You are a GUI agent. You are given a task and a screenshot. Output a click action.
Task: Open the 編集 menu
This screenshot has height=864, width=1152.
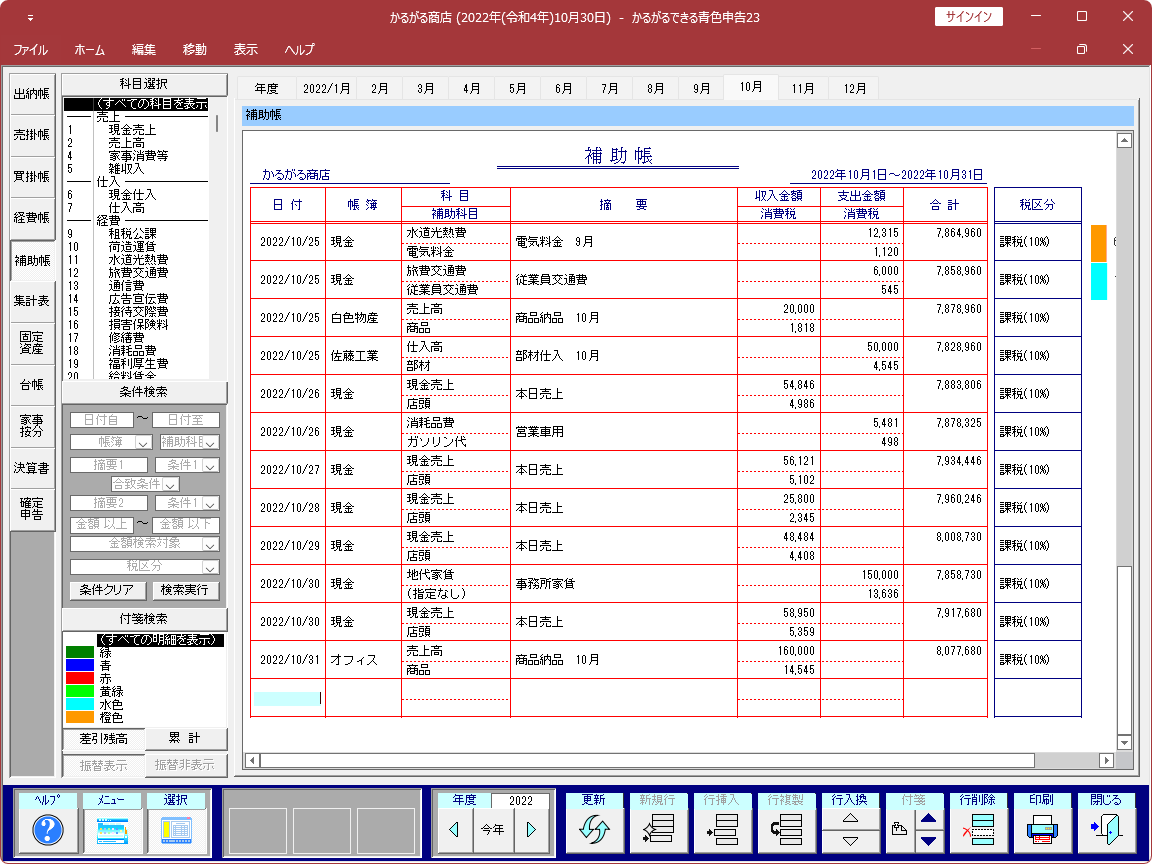click(144, 50)
